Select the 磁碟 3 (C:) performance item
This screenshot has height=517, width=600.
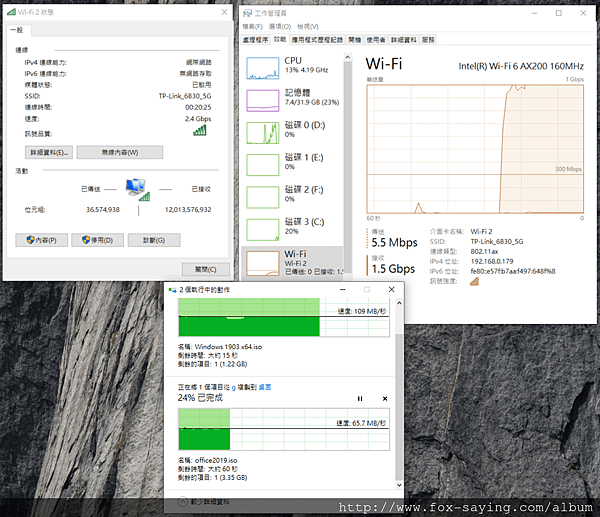[293, 229]
